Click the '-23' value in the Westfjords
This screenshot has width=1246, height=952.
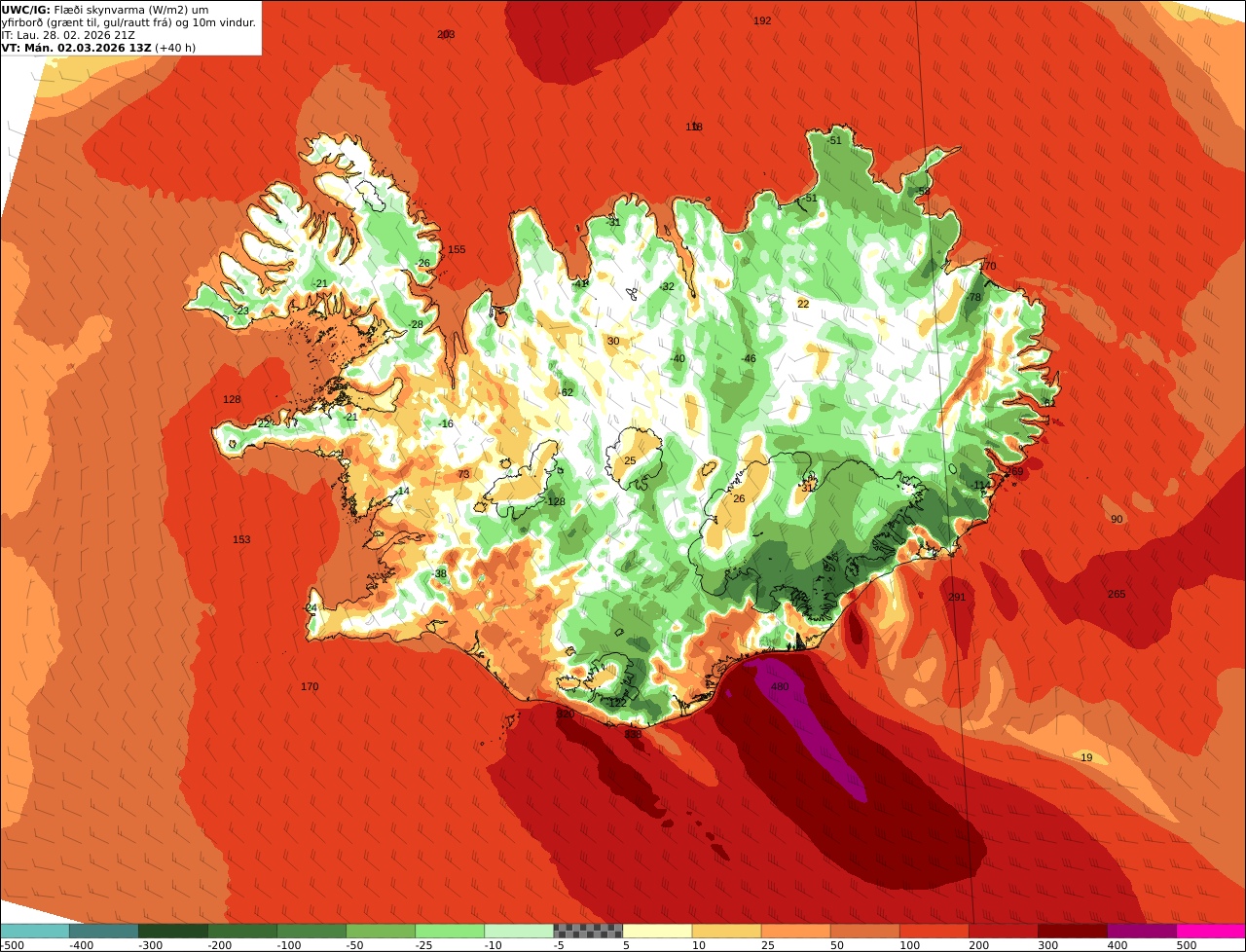click(x=240, y=311)
